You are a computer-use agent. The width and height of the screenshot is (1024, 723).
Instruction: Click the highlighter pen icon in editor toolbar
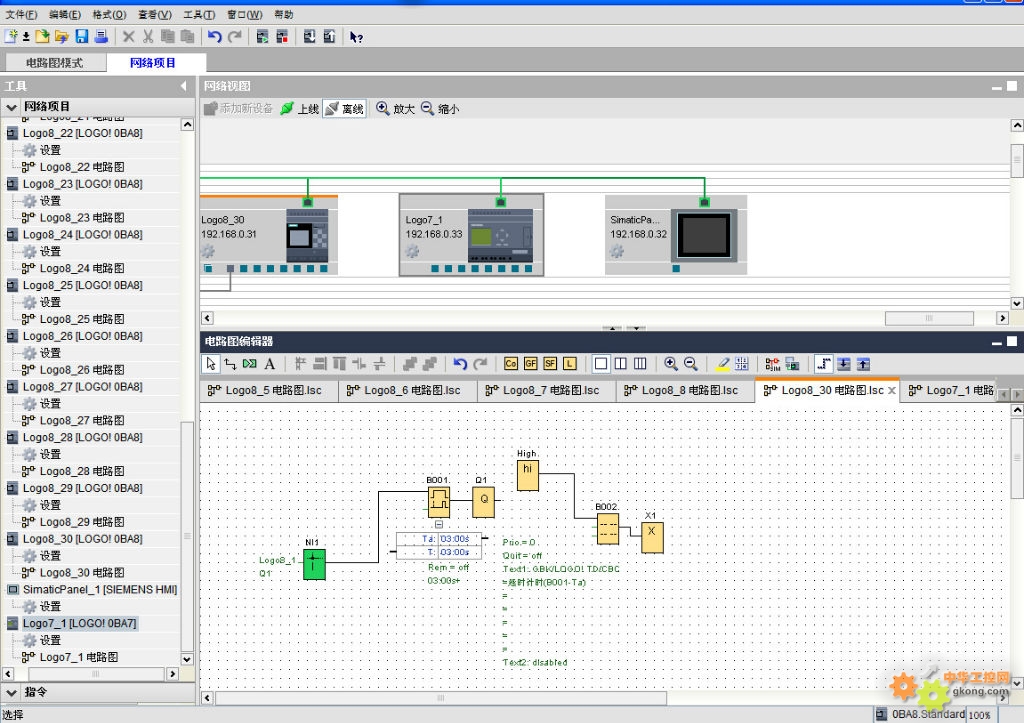point(723,364)
